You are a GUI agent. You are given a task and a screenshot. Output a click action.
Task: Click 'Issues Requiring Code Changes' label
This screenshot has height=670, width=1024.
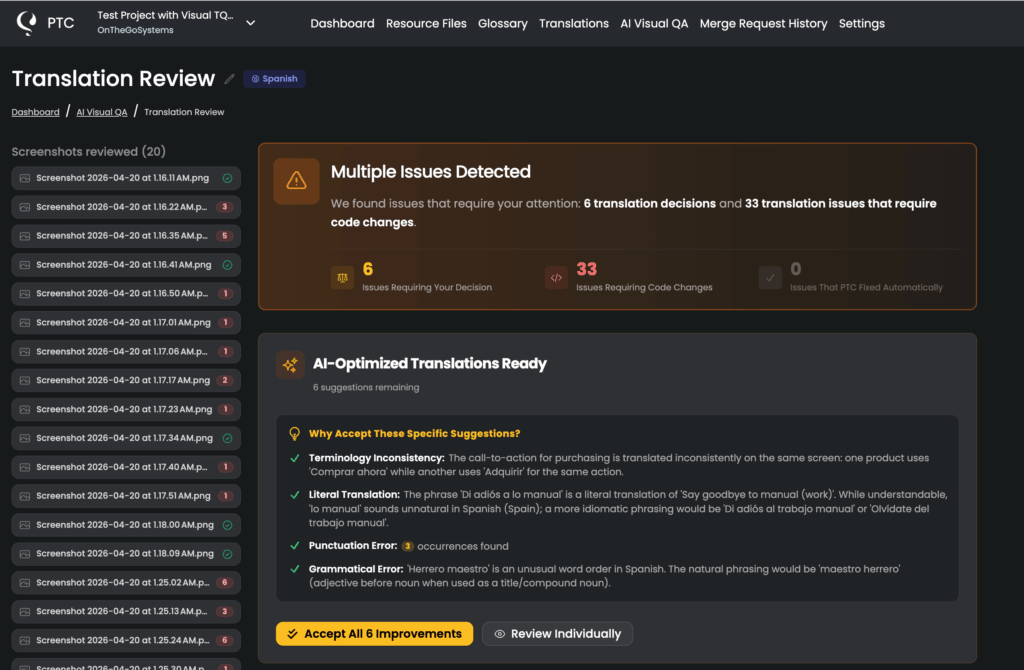pos(644,287)
